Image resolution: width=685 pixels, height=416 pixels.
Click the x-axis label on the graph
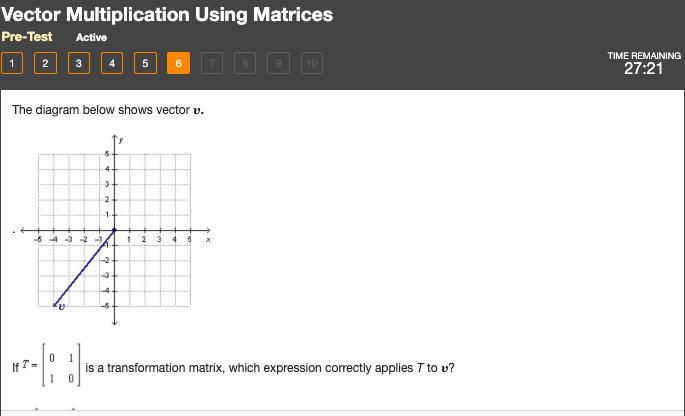(208, 240)
